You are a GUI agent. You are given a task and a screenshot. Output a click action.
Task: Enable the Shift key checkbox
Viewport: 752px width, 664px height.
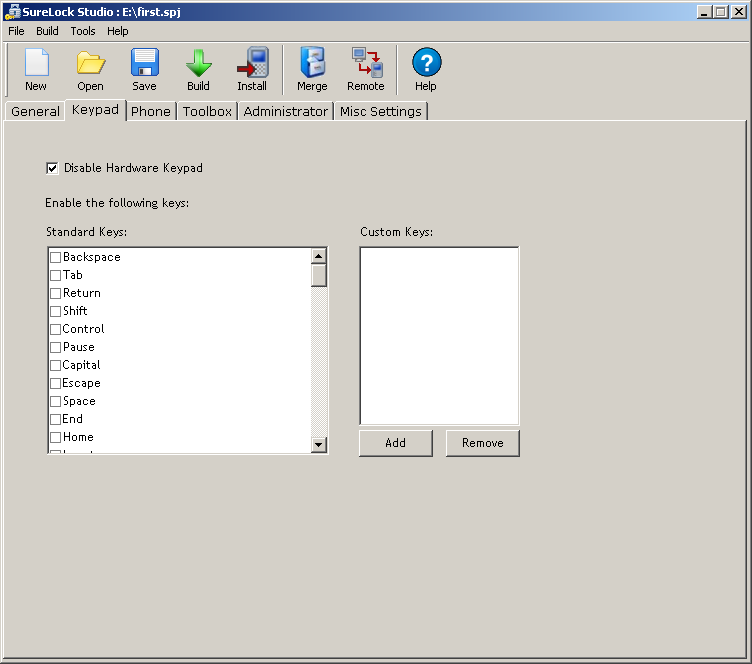pos(56,311)
